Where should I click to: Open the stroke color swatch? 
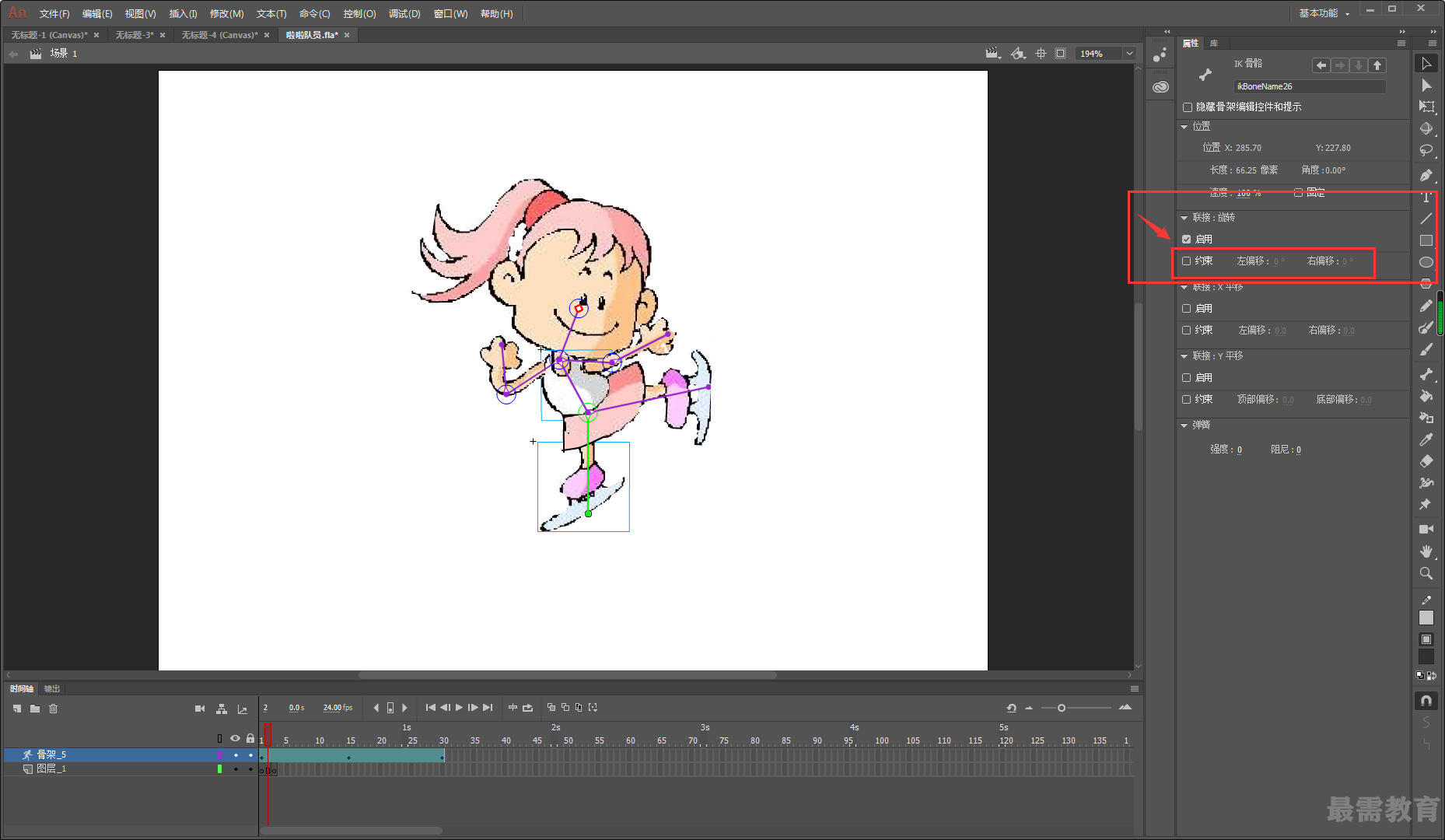point(1426,618)
